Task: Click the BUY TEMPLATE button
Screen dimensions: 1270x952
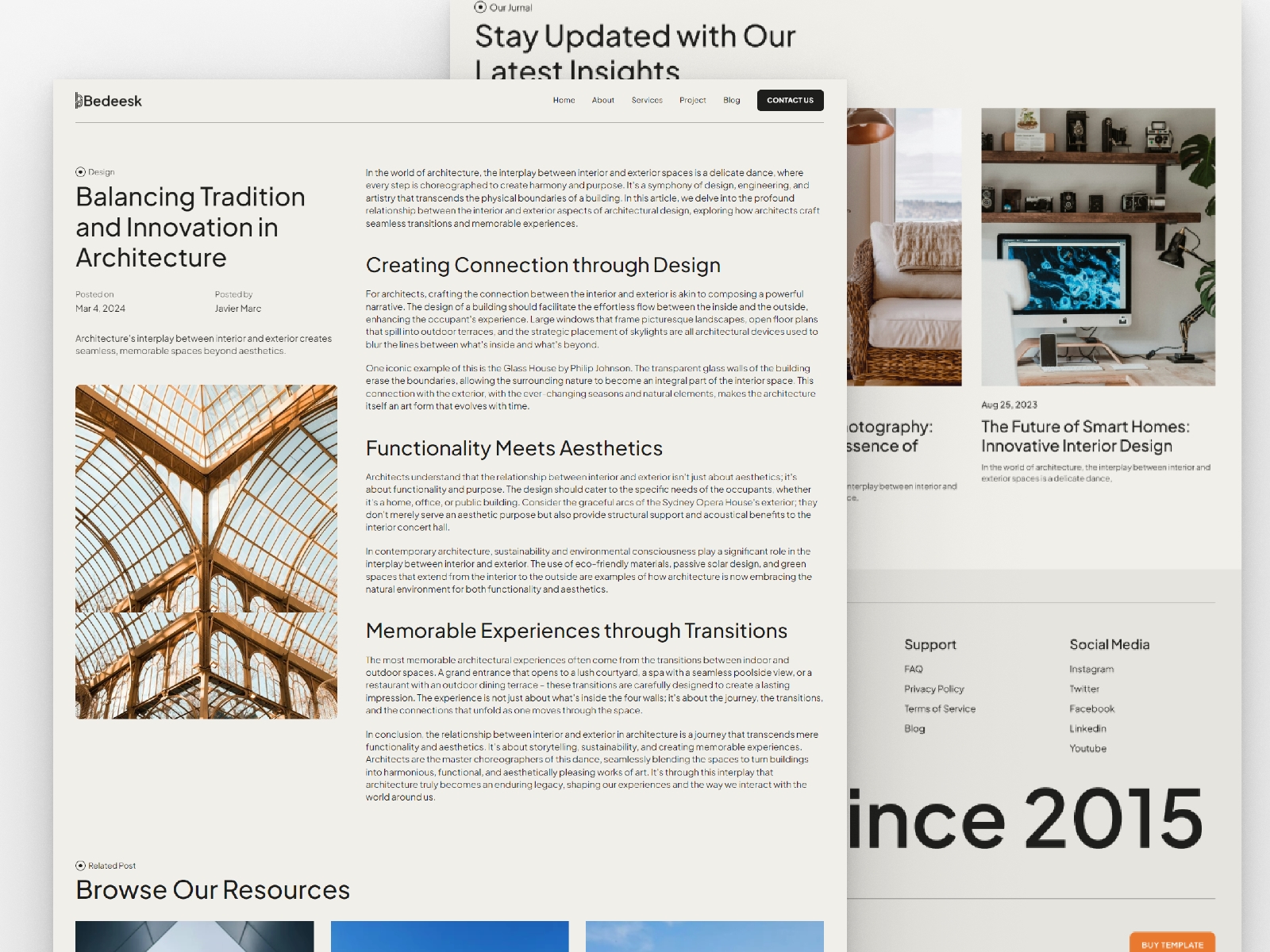Action: 1172,944
